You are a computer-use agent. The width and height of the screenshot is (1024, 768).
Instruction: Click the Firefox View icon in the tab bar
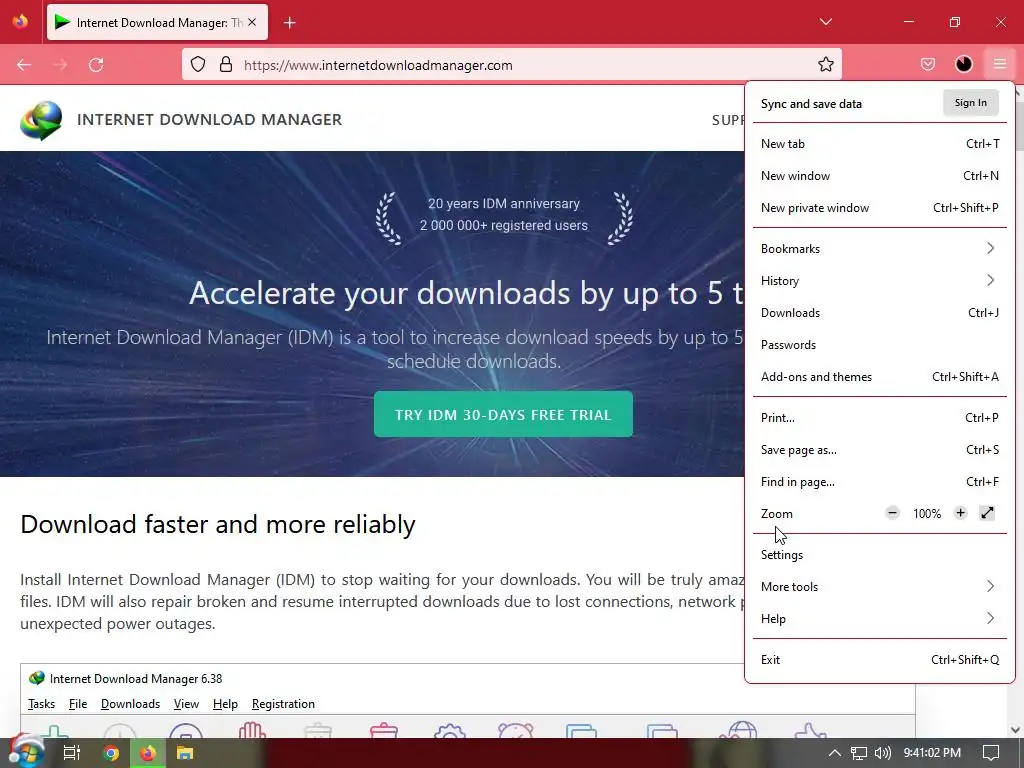coord(20,22)
